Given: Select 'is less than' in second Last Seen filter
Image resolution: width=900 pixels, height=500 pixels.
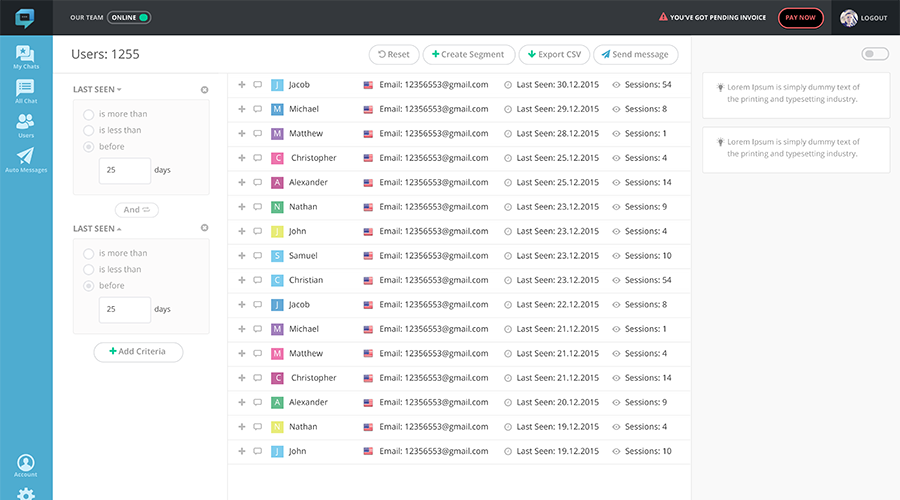Looking at the screenshot, I should tap(88, 269).
